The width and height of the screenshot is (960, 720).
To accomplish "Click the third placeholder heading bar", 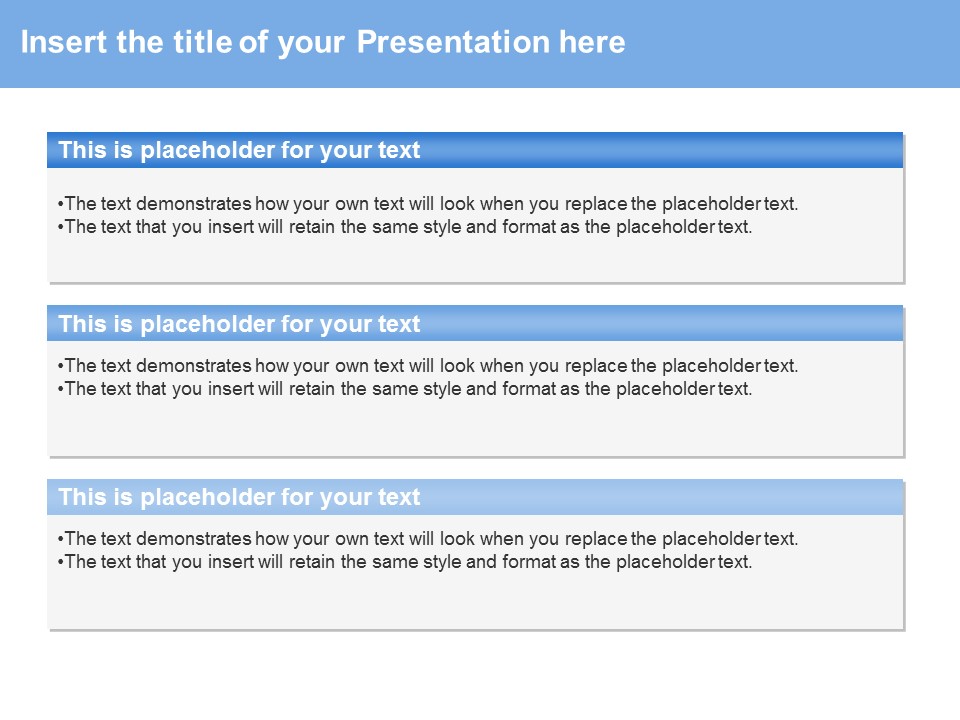I will (474, 497).
